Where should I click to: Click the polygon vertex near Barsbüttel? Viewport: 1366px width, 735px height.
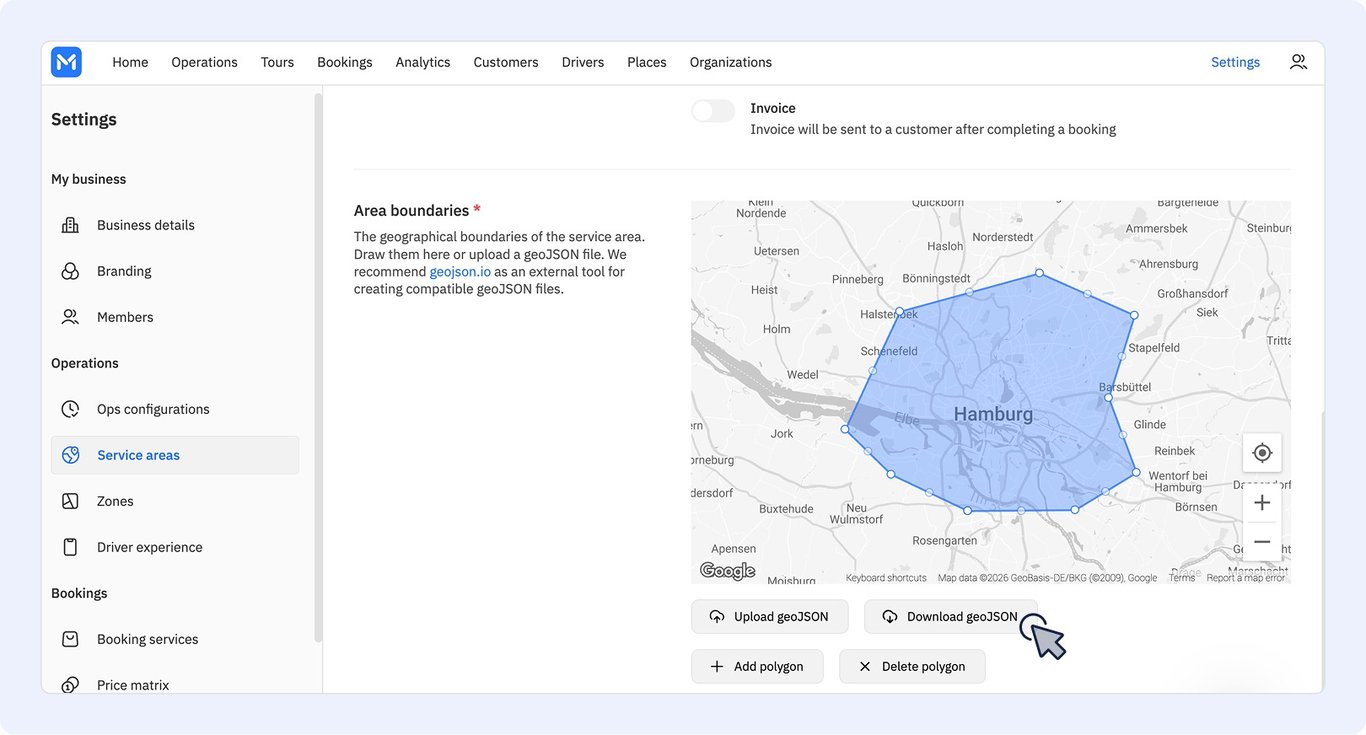1108,398
